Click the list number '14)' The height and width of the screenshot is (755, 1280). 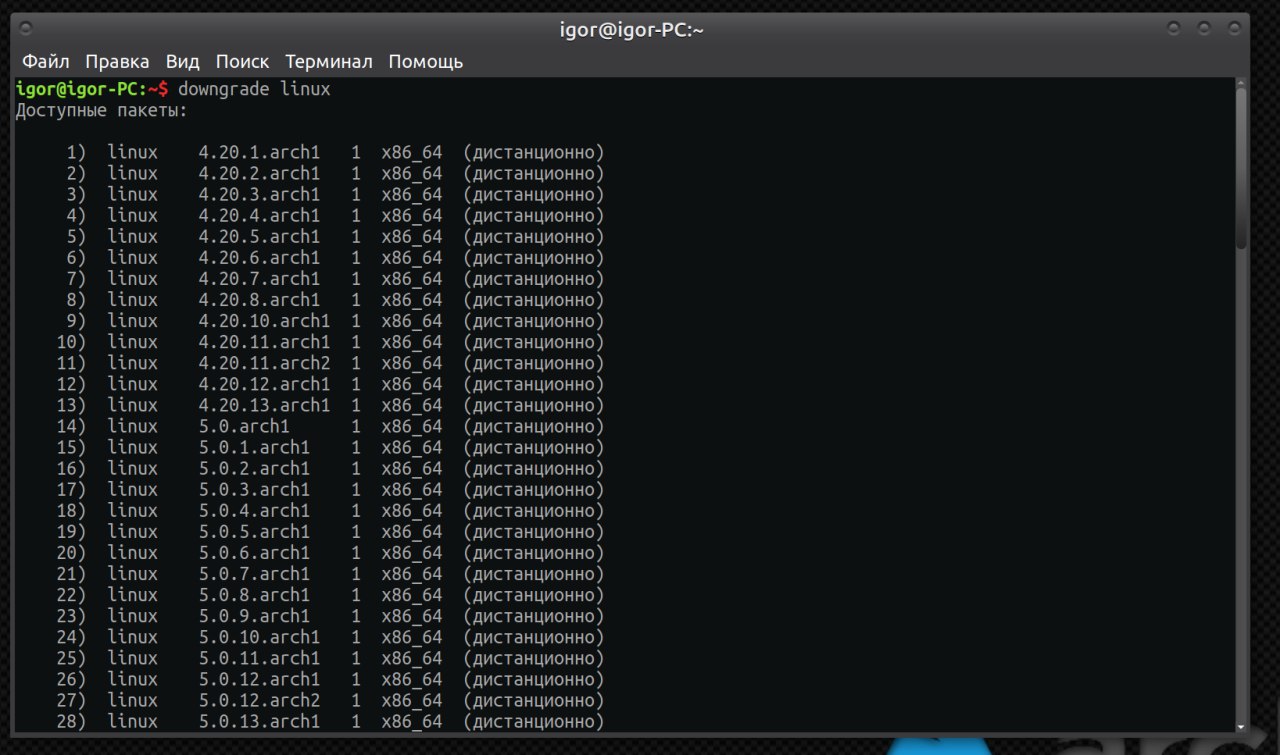coord(71,426)
